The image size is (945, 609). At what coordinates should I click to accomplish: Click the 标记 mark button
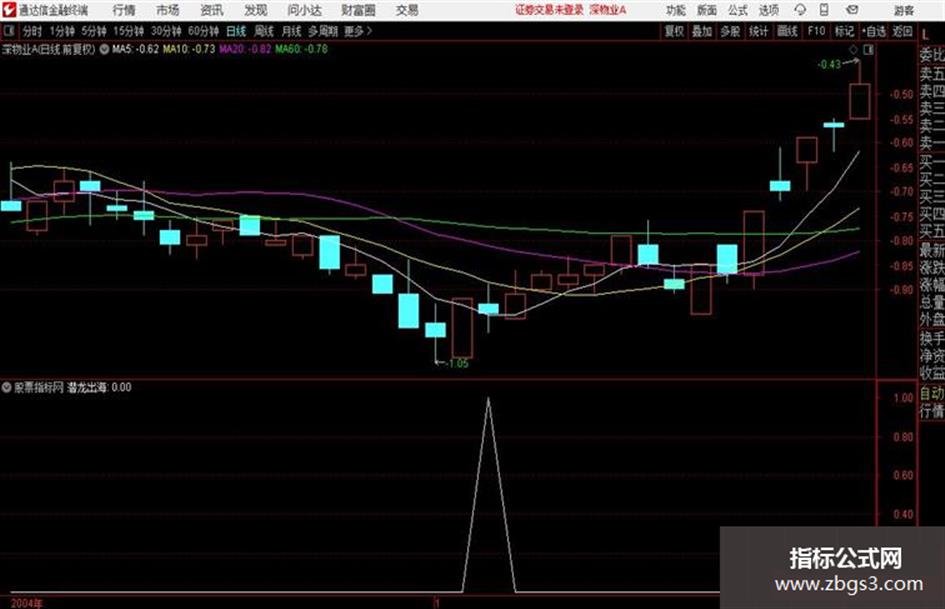click(844, 31)
